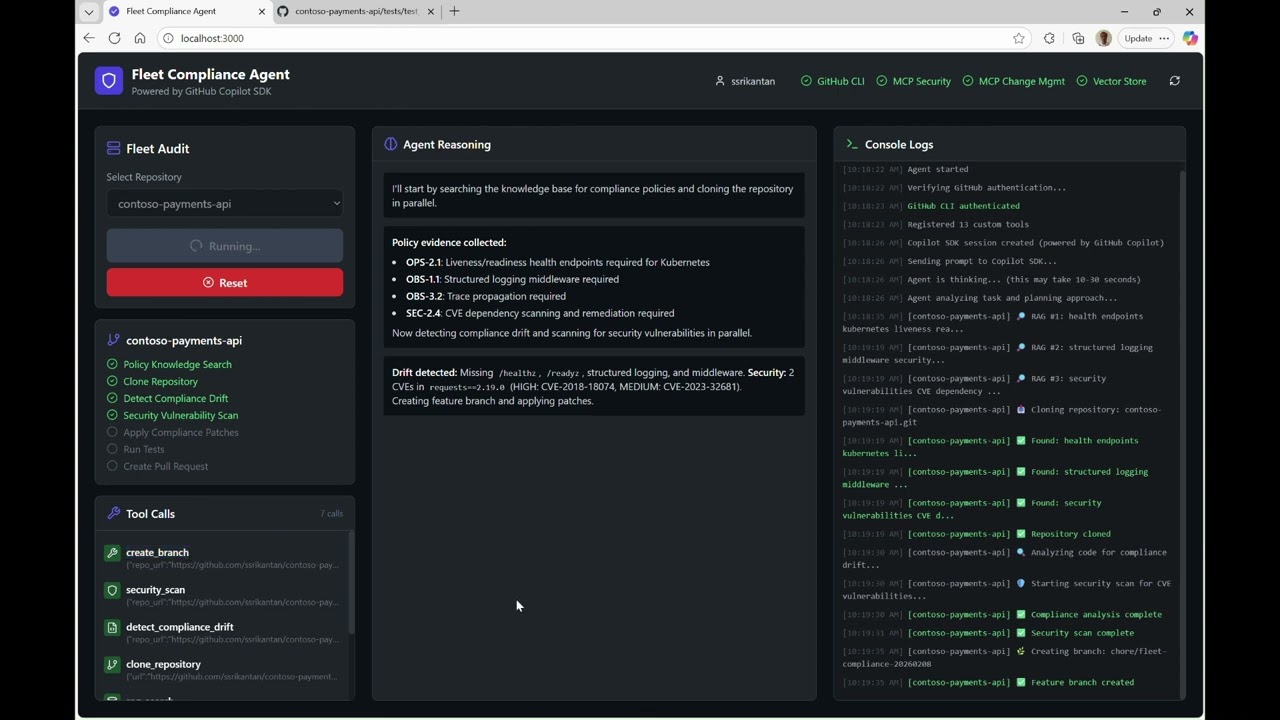Click the Security Vulnerability Scan completed check
The height and width of the screenshot is (720, 1280).
(x=112, y=415)
